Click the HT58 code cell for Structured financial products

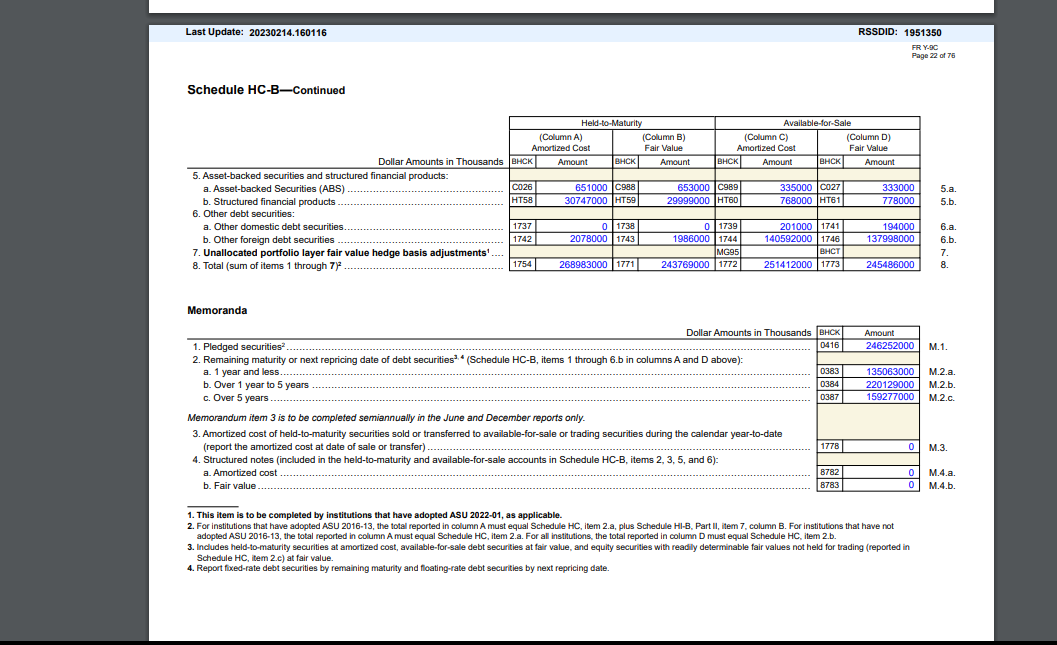click(x=521, y=199)
